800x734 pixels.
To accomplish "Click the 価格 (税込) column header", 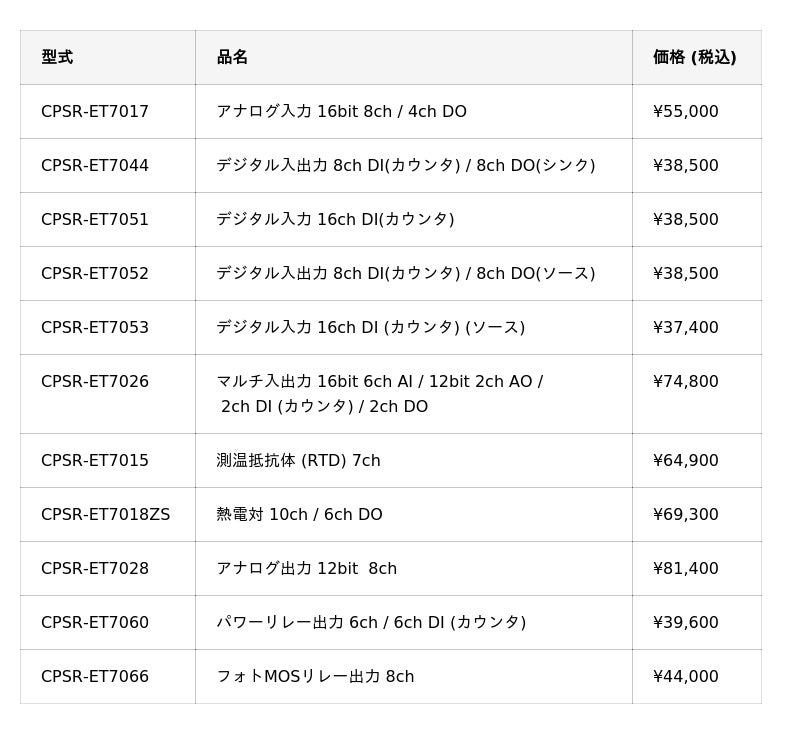I will 694,57.
